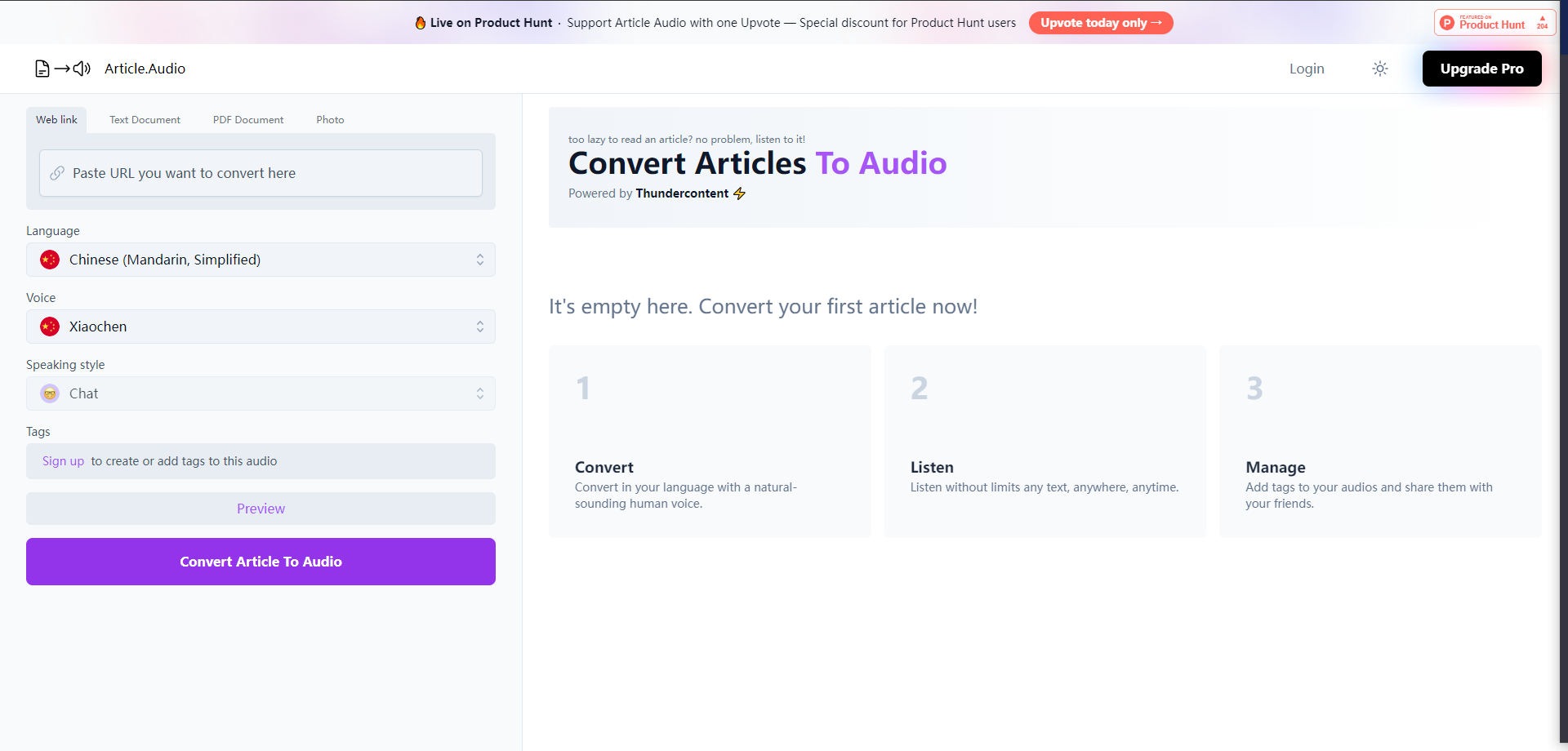Click the Thundercontent lightning bolt icon
Viewport: 1568px width, 751px height.
(x=740, y=193)
